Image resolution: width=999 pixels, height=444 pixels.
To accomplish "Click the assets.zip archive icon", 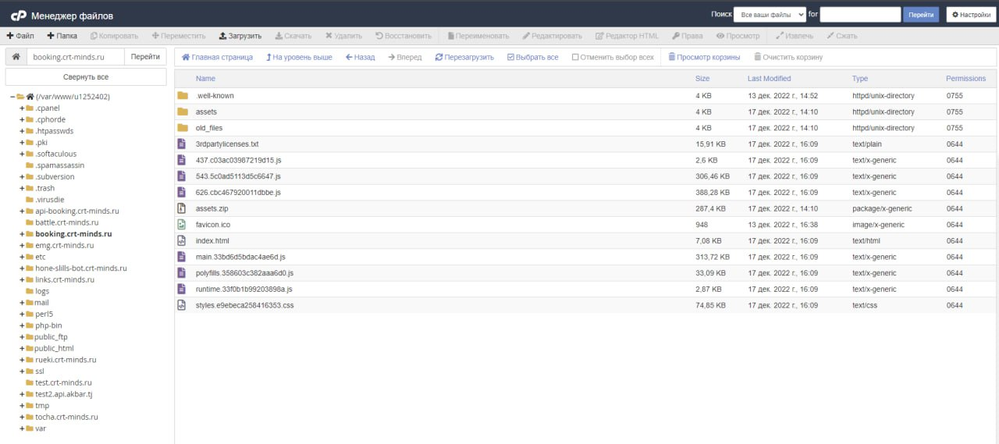I will (x=182, y=208).
